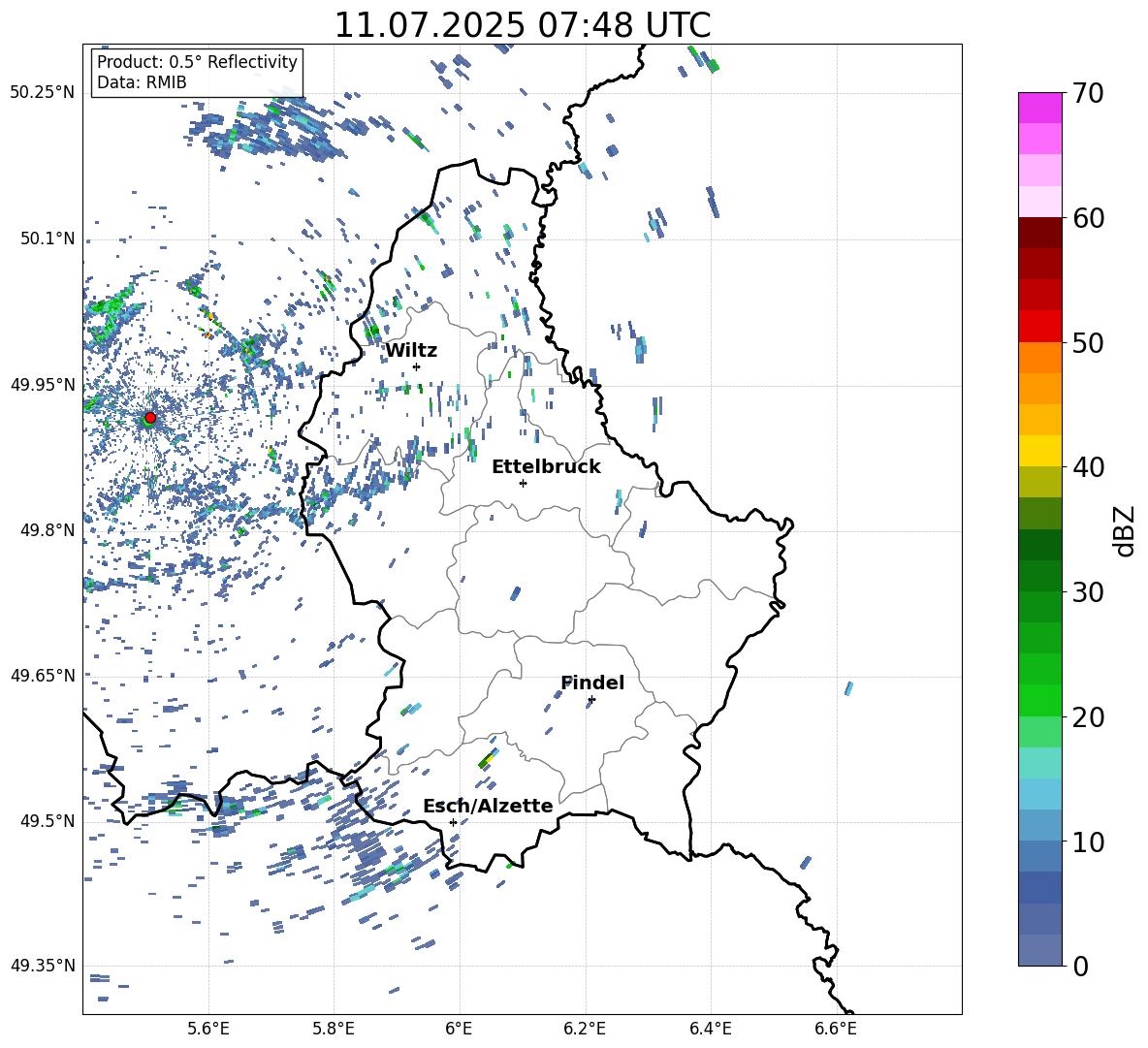The height and width of the screenshot is (1048, 1148).
Task: Click the 6.4°E longitude label
Action: (710, 1029)
